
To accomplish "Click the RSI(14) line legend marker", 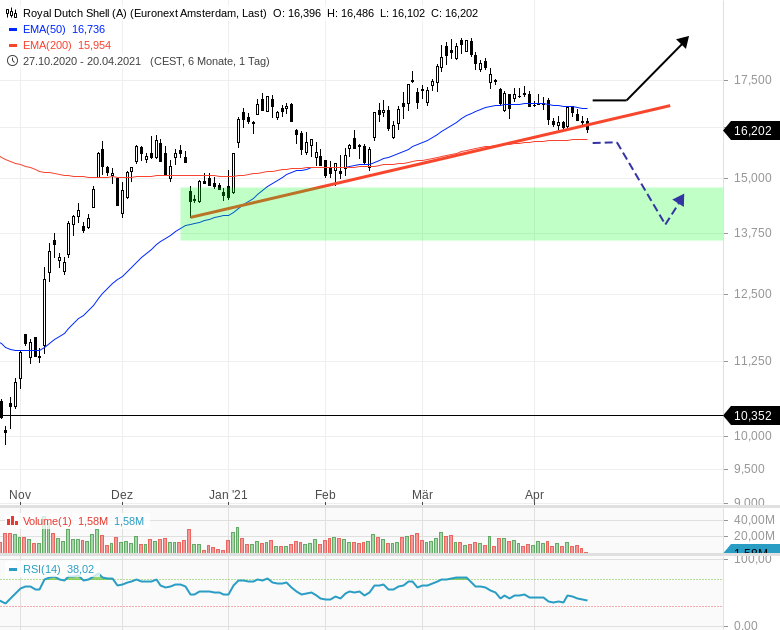I will [12, 570].
